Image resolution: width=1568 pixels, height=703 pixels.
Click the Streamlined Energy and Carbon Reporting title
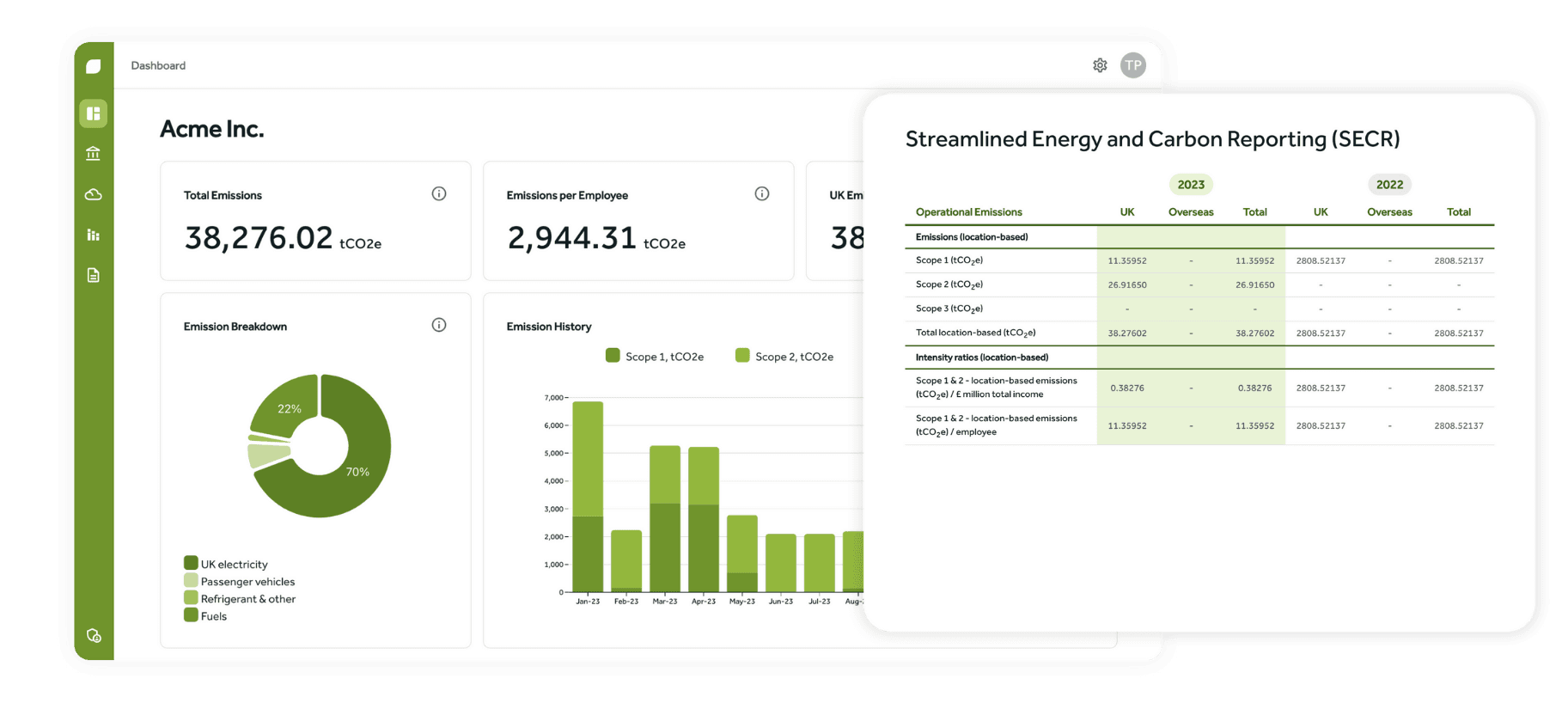[x=1153, y=139]
